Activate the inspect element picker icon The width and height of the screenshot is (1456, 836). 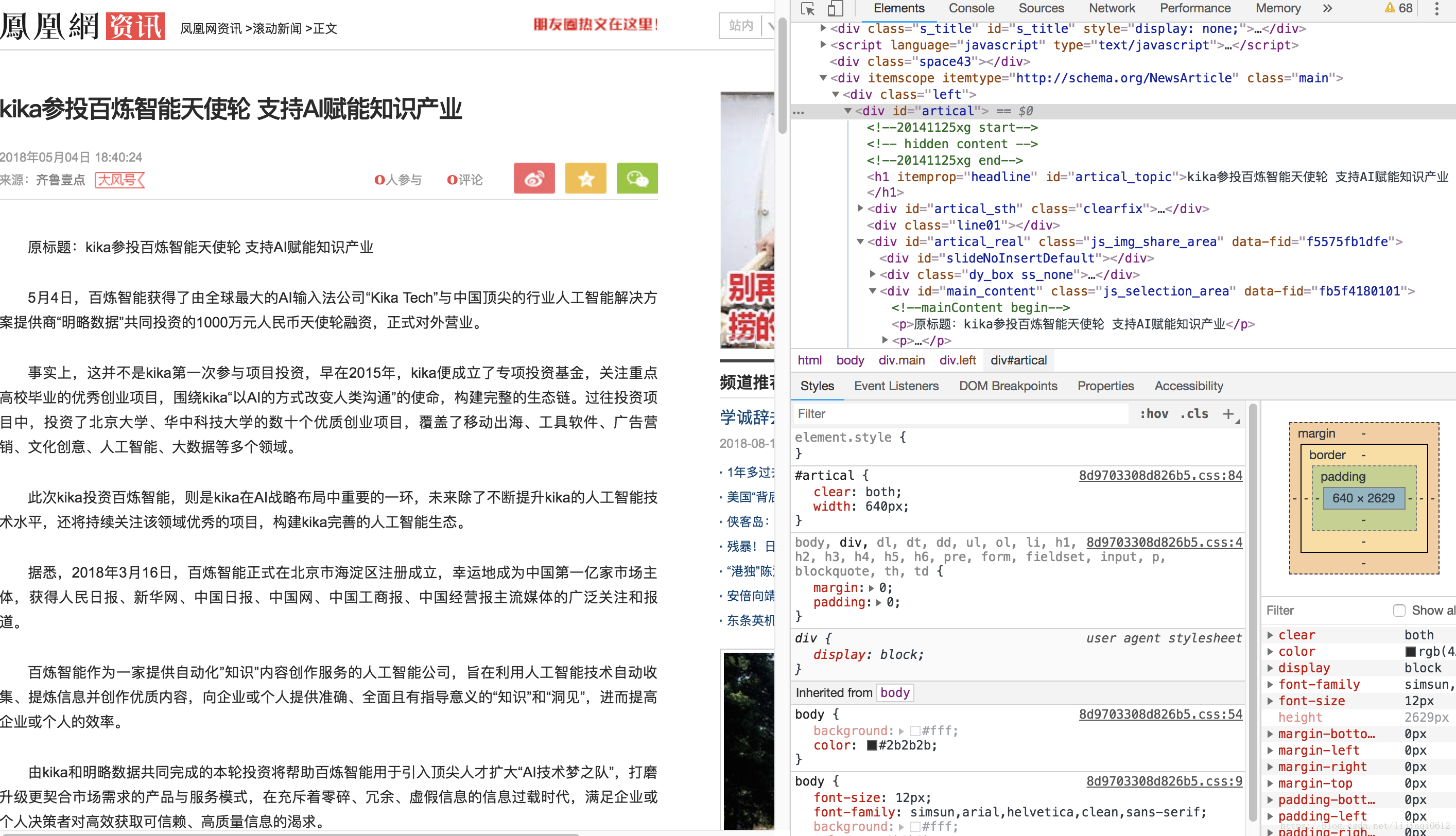coord(808,9)
